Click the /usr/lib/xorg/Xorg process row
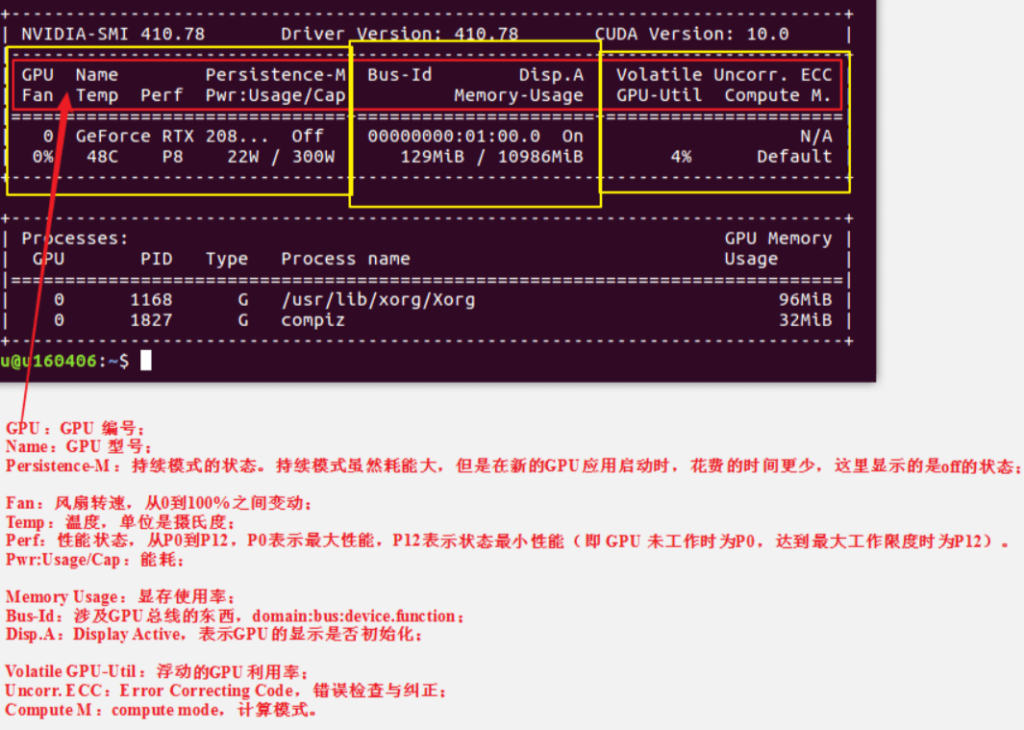This screenshot has height=730, width=1024. [x=428, y=300]
